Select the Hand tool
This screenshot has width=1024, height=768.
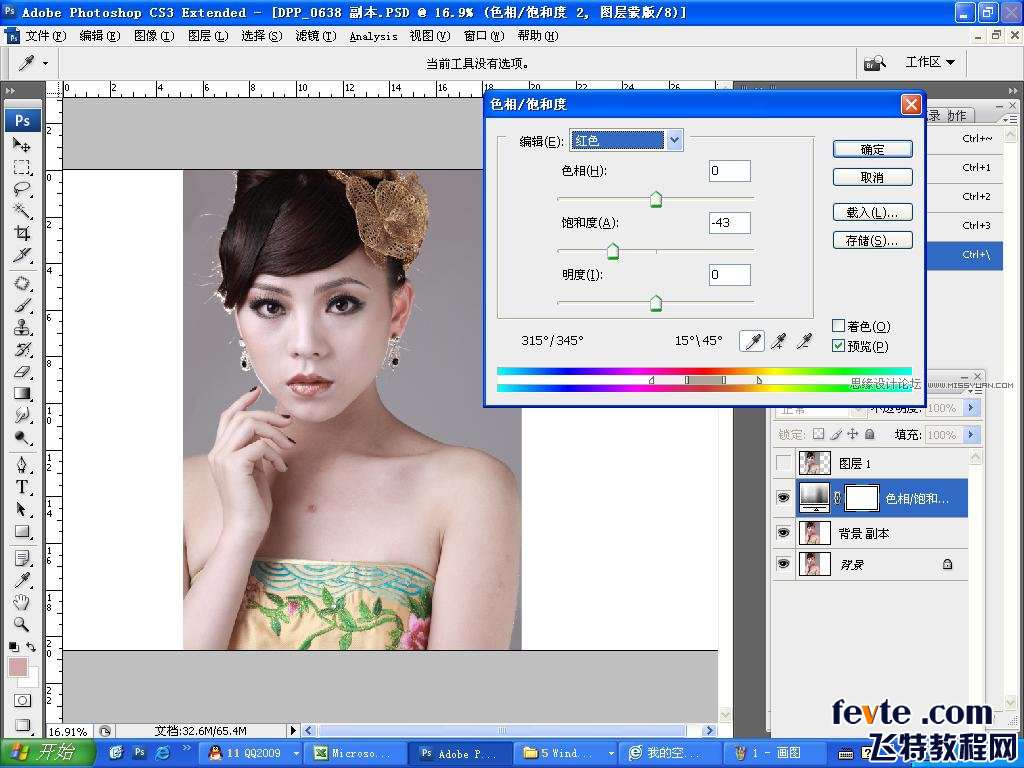point(22,602)
